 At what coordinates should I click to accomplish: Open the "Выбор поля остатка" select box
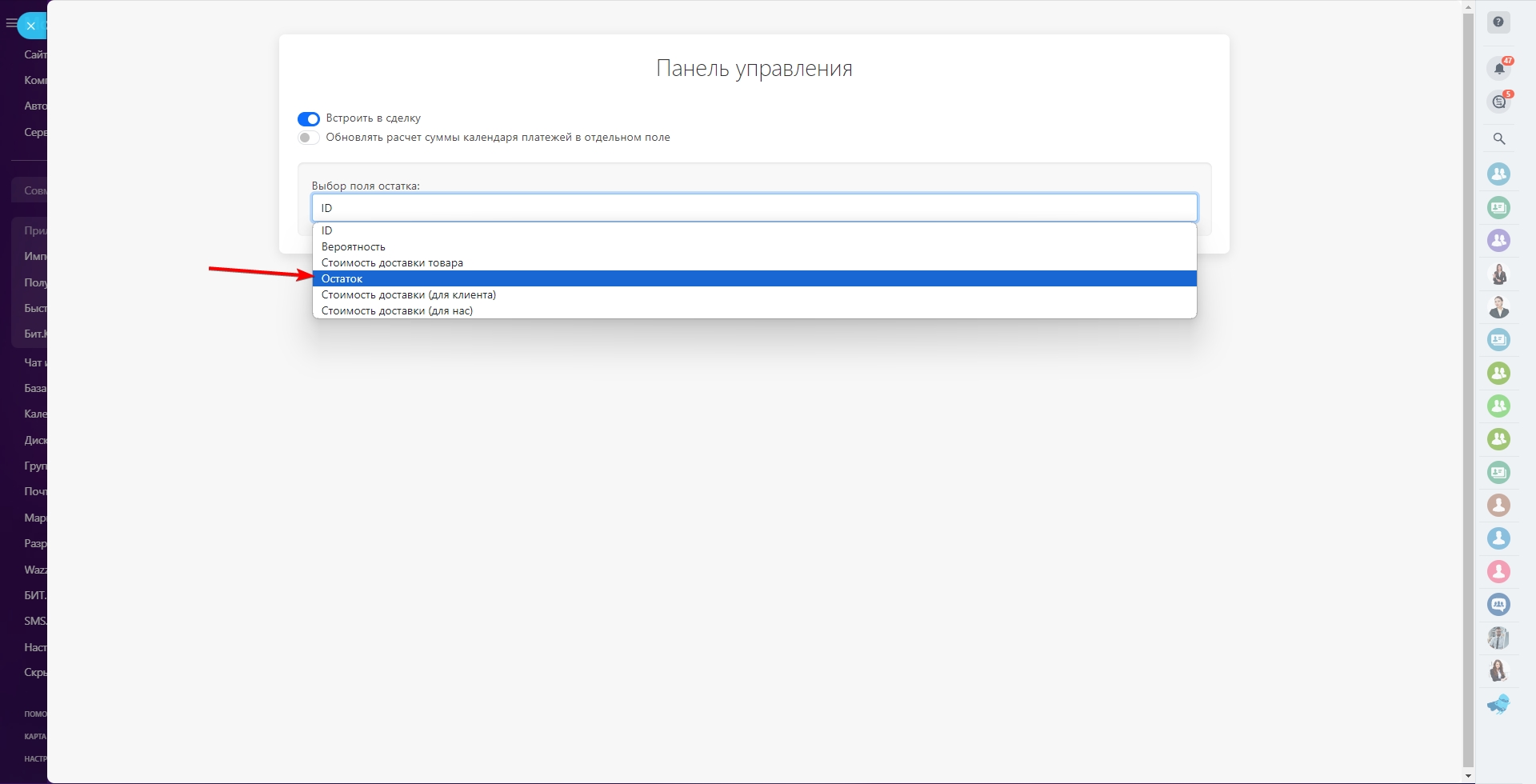tap(754, 208)
